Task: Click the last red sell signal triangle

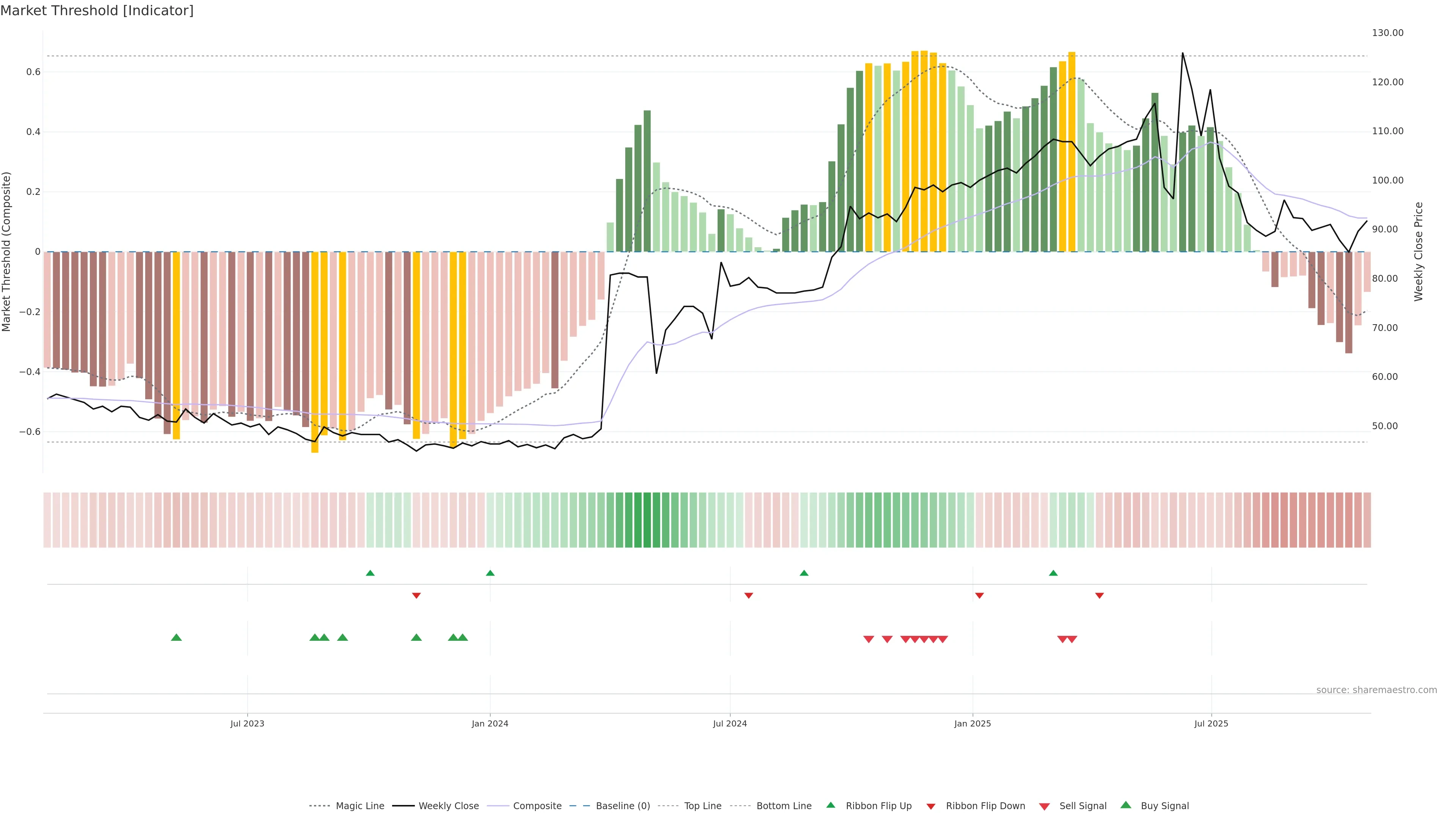Action: 1072,639
